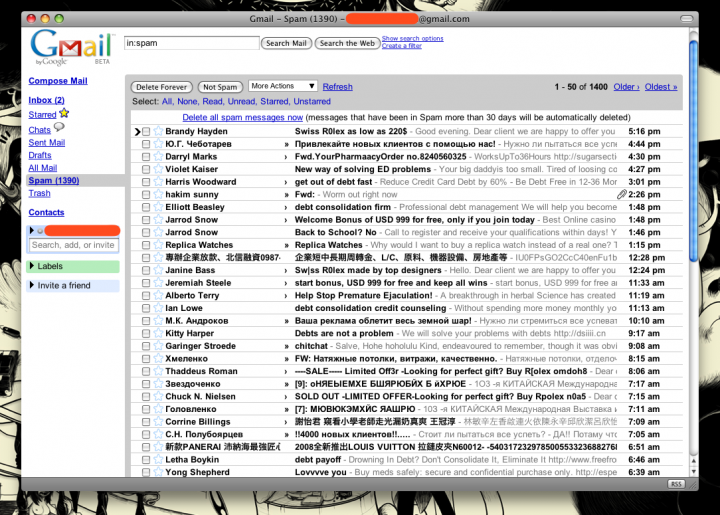The height and width of the screenshot is (515, 720).
Task: Star the Letha Boykin email
Action: [x=158, y=459]
